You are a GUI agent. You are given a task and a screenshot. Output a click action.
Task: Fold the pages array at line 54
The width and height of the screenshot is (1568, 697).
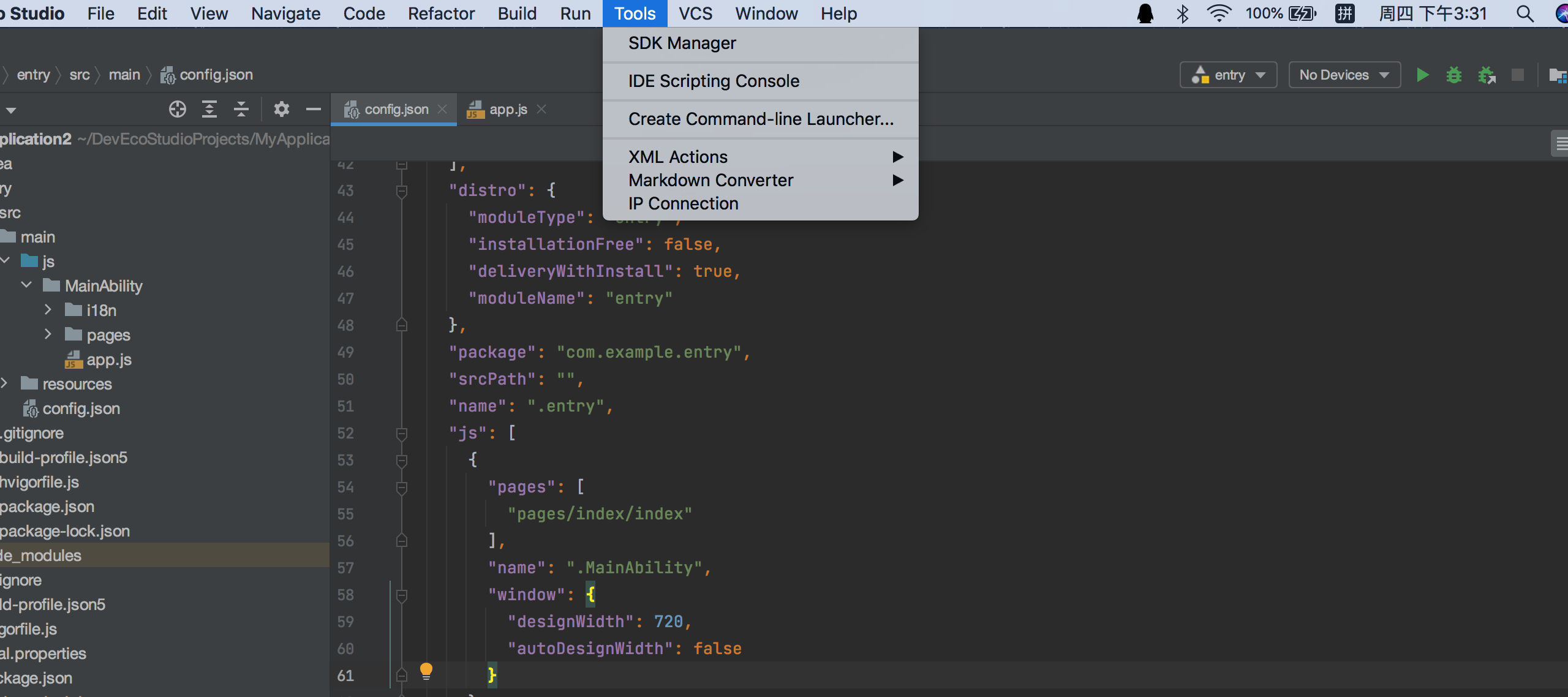402,488
